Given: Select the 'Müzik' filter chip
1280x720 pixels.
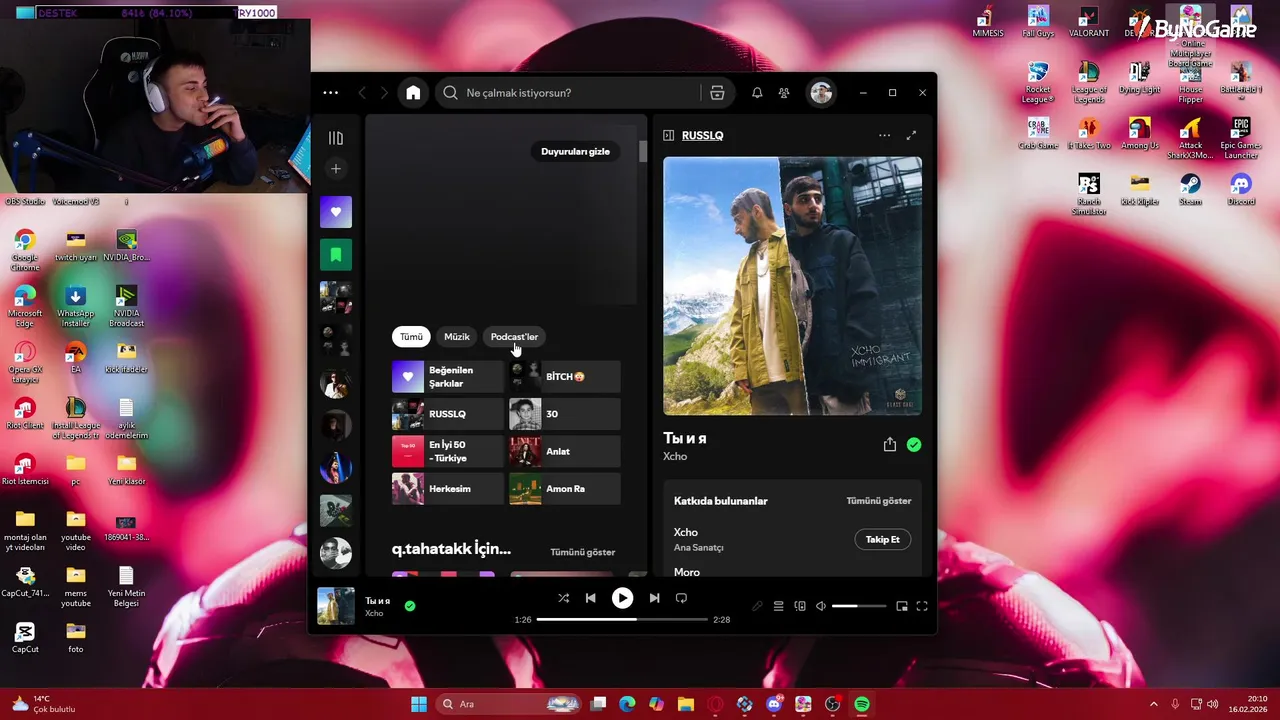Looking at the screenshot, I should point(456,337).
